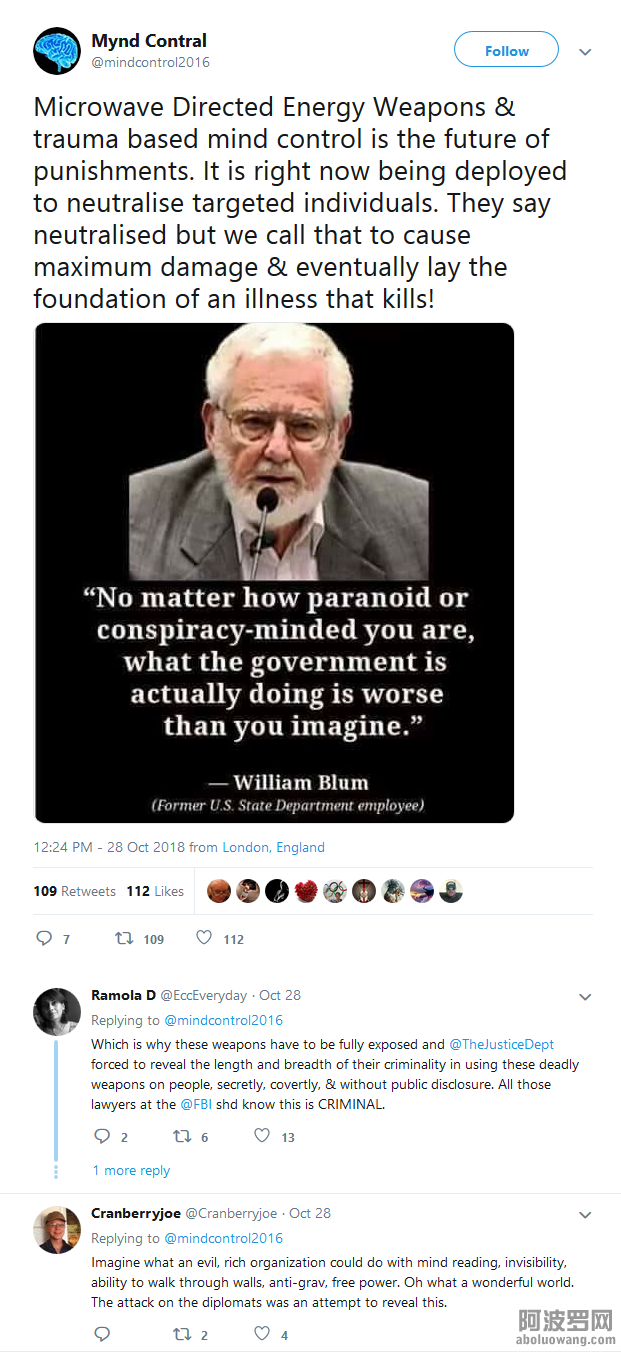This screenshot has width=621, height=1353.
Task: Show 1 more reply
Action: (x=131, y=1170)
